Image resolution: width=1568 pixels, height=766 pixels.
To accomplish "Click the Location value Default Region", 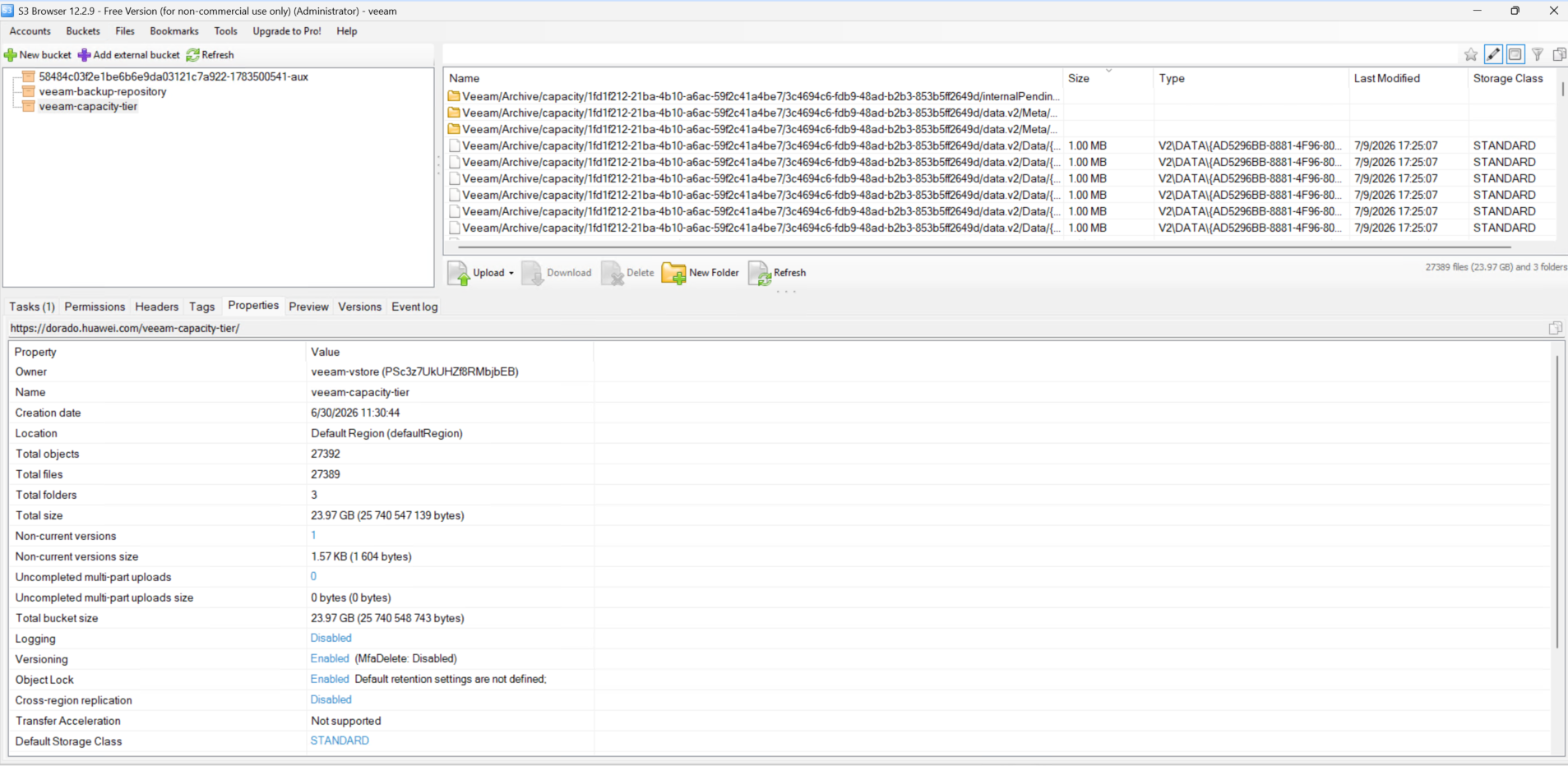I will pyautogui.click(x=386, y=433).
